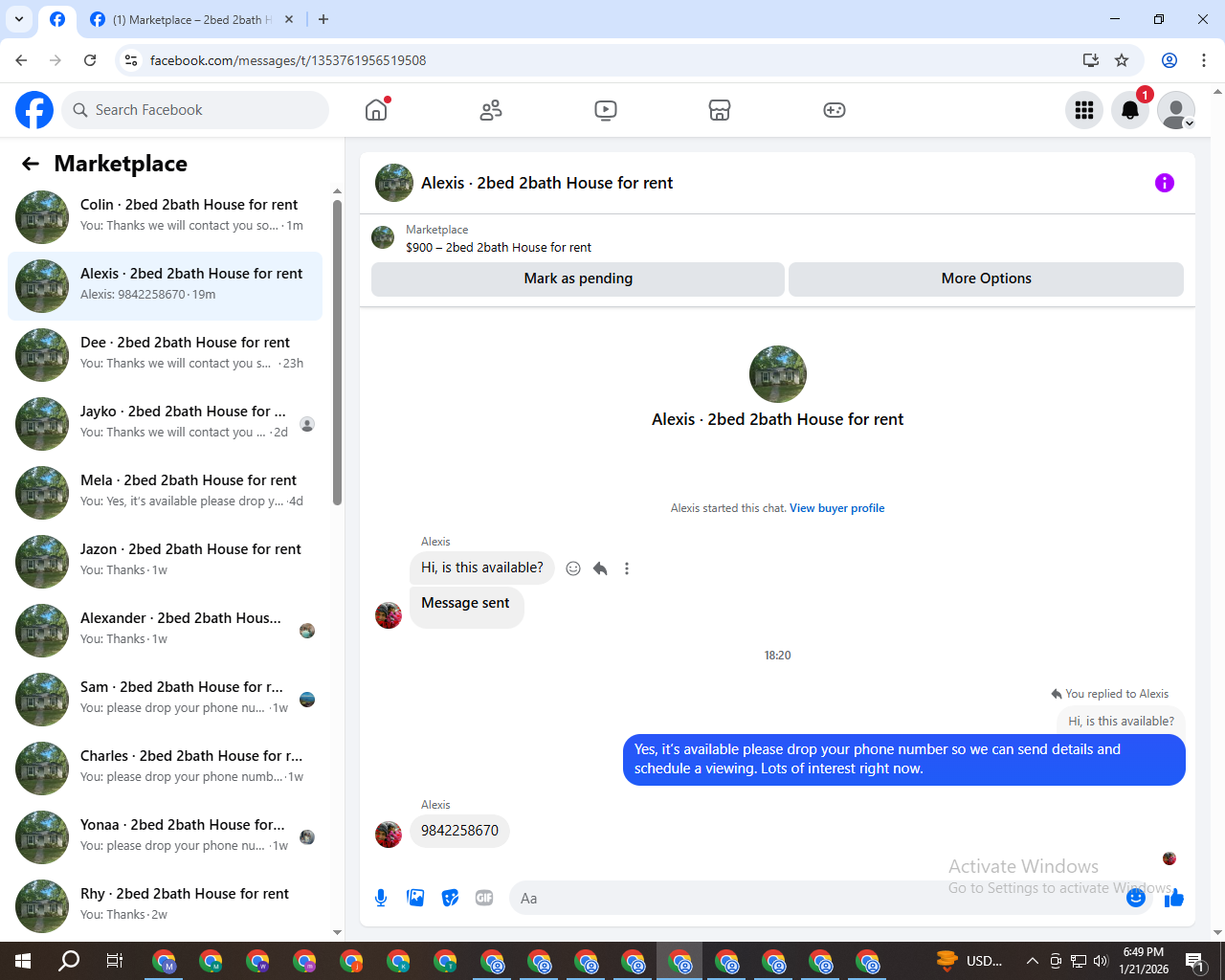
Task: Open the Marketplace storefront icon
Action: coord(720,110)
